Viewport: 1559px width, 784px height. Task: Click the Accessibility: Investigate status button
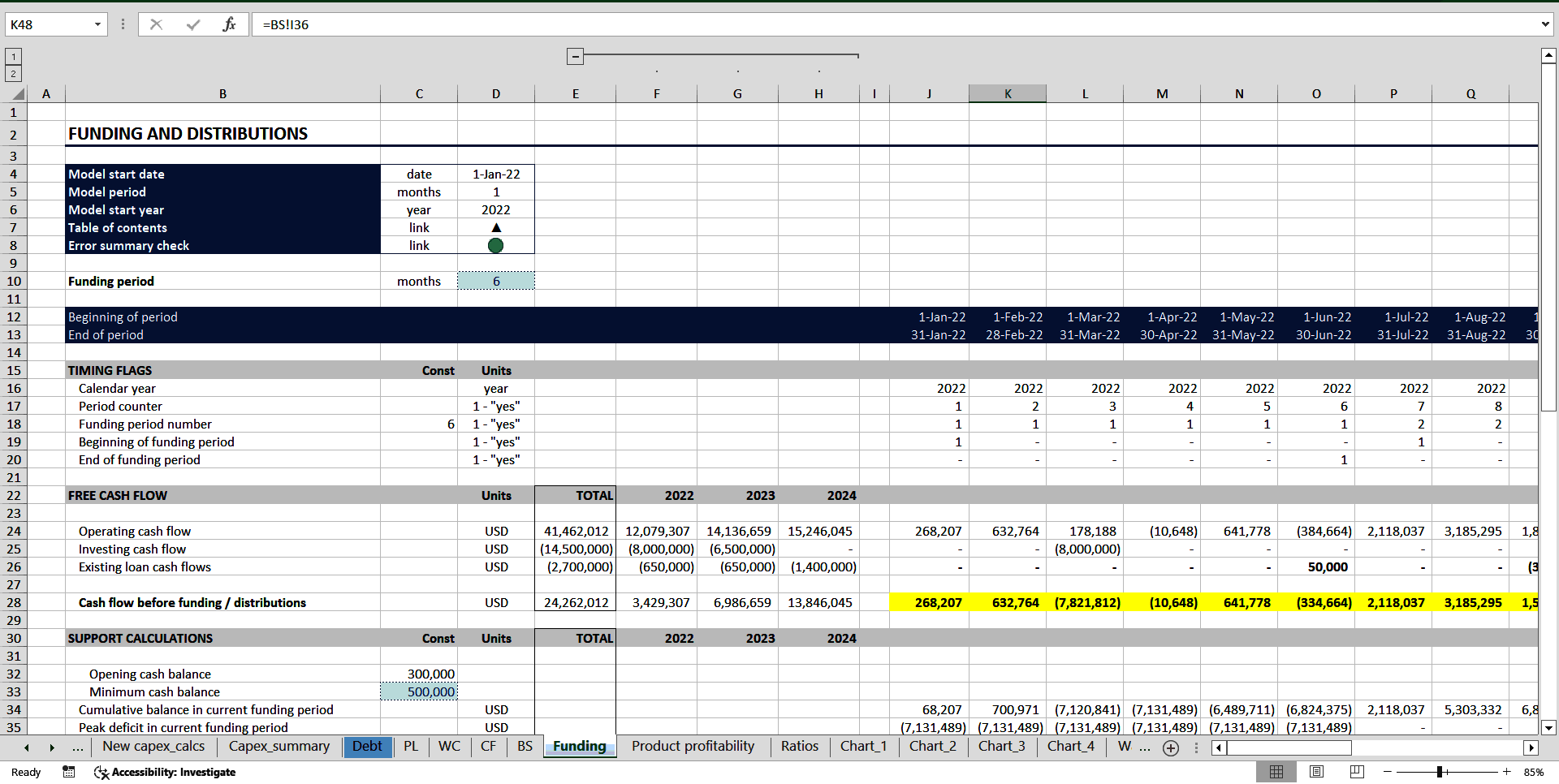(x=165, y=772)
